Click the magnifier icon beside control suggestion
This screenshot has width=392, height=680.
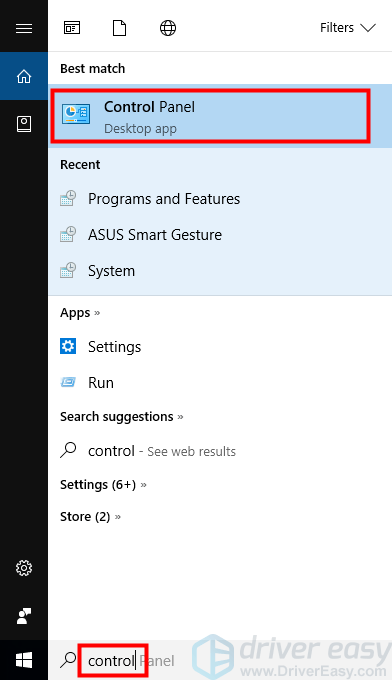pos(68,450)
